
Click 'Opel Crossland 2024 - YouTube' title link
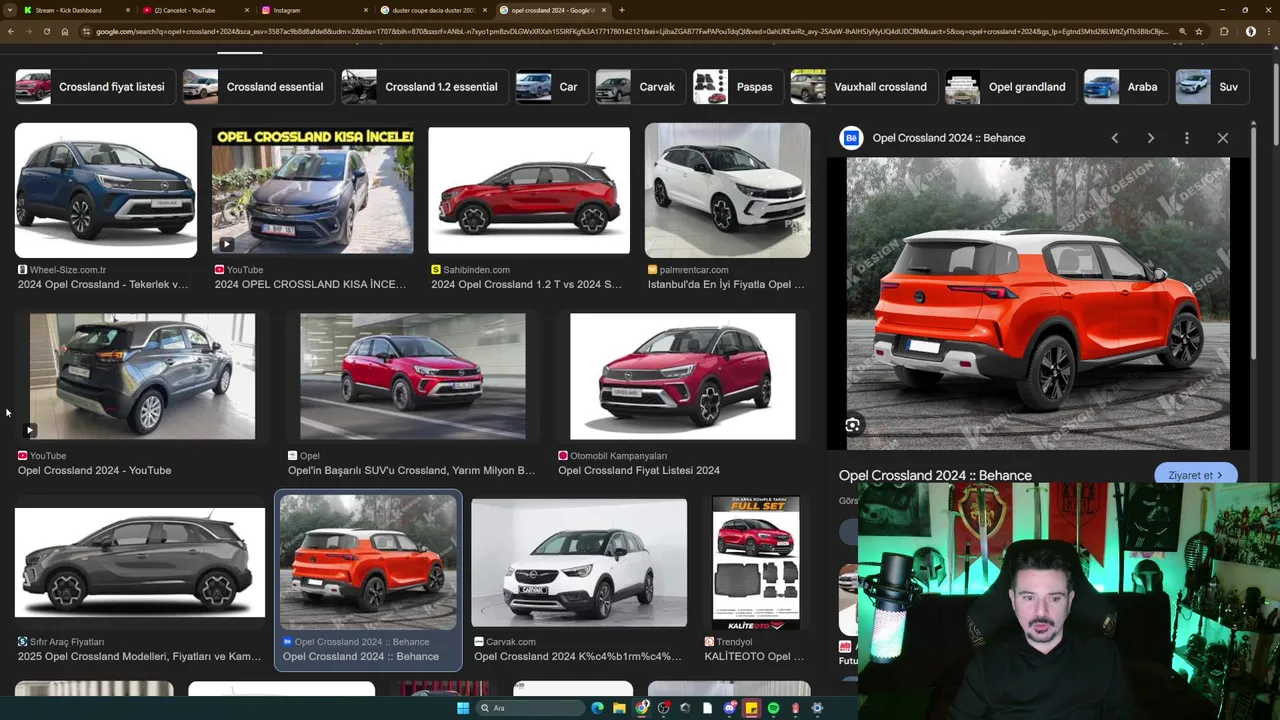click(94, 470)
